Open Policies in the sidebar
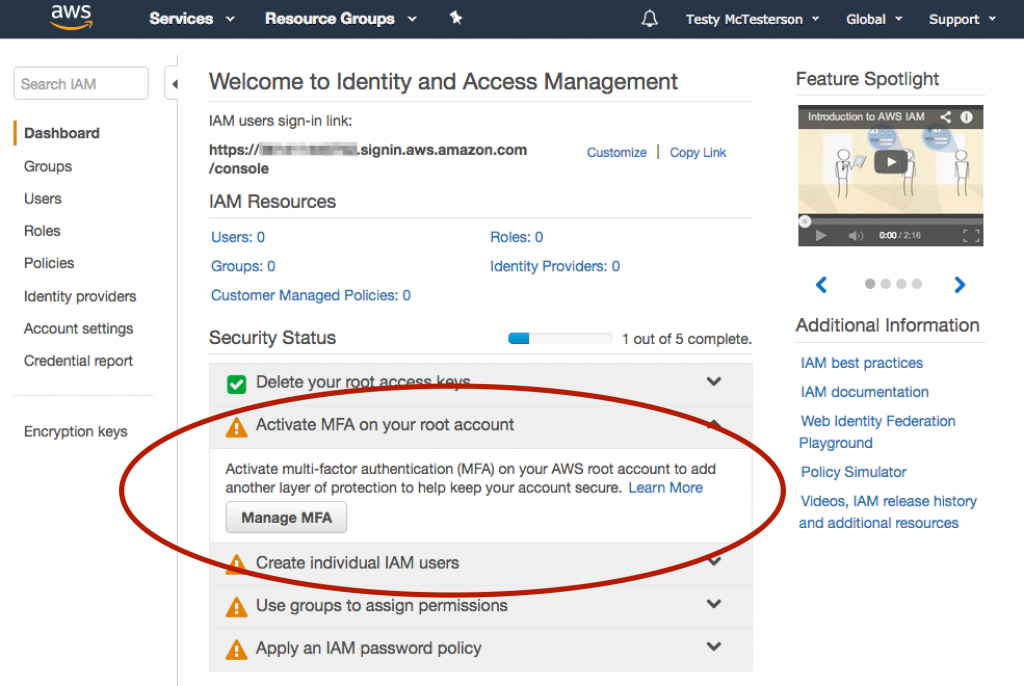The width and height of the screenshot is (1024, 686). pyautogui.click(x=49, y=263)
